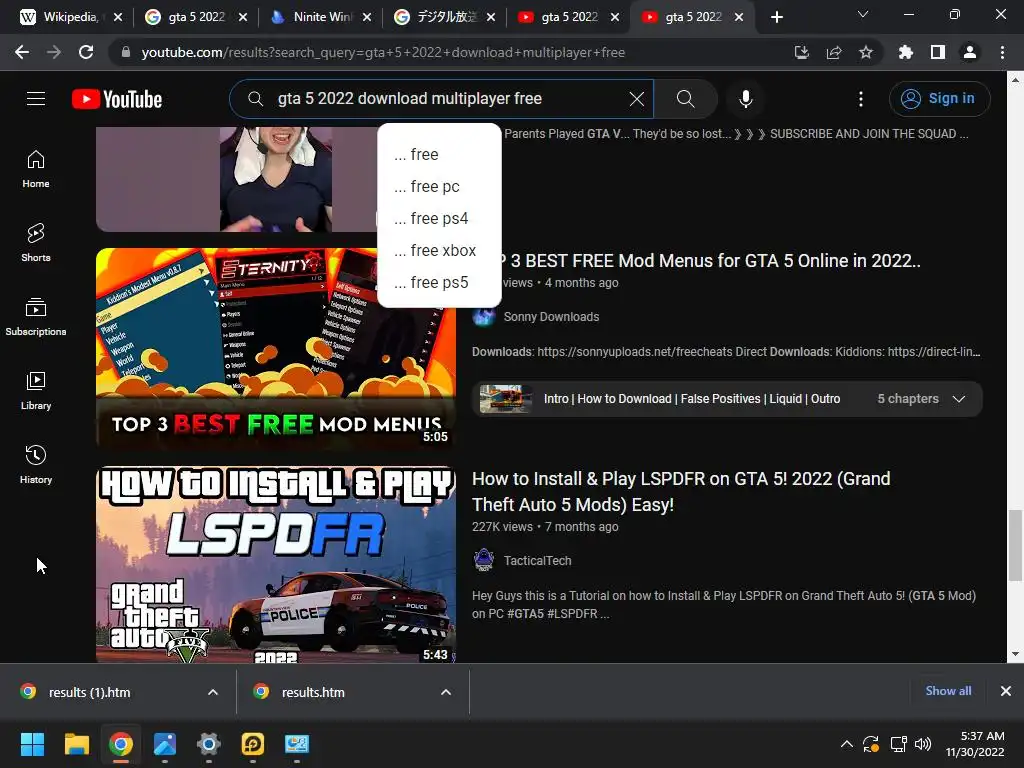Expand the 5 chapters chevron
This screenshot has height=768, width=1024.
pyautogui.click(x=959, y=398)
